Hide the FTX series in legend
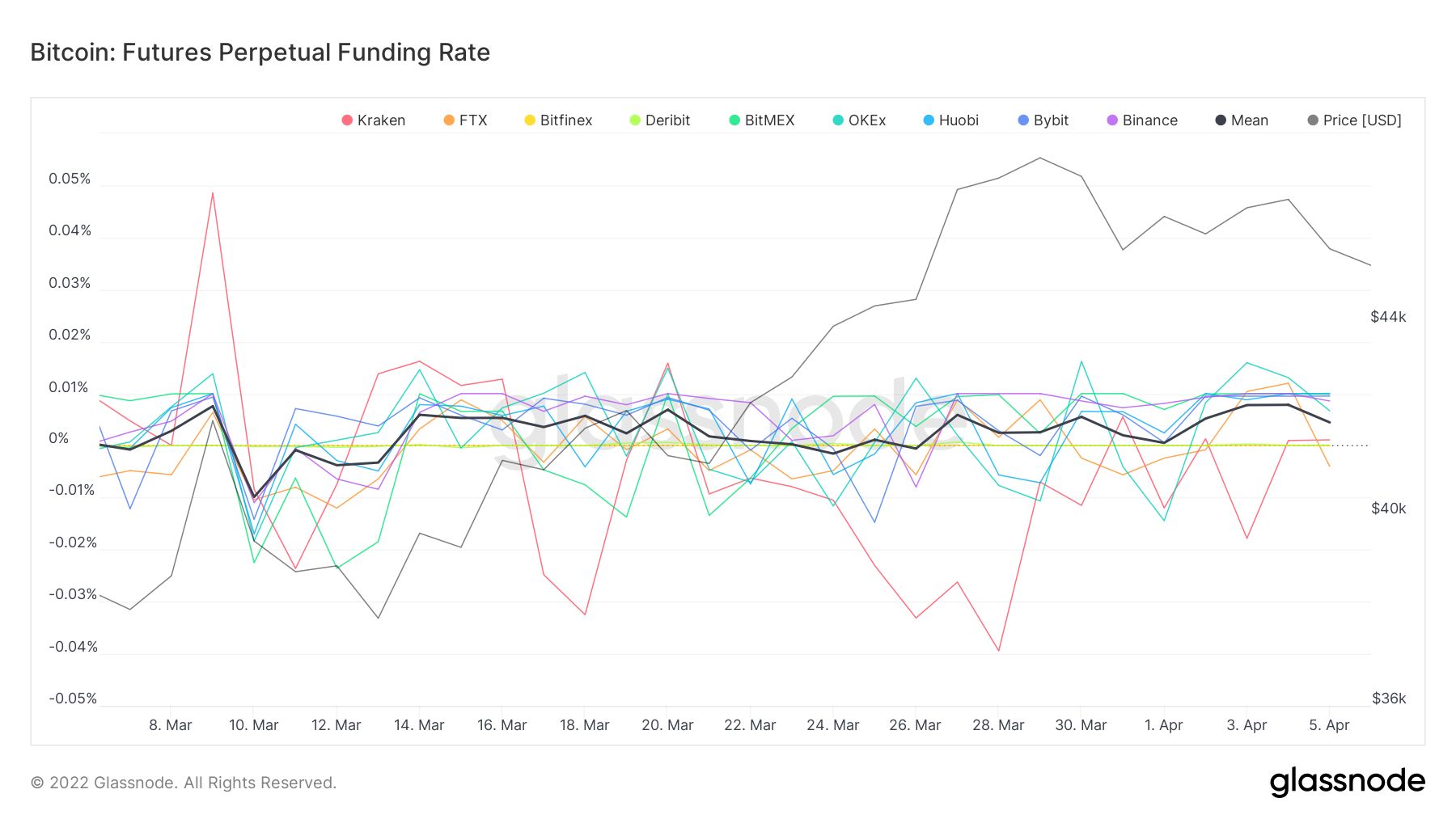The image size is (1456, 819). (x=465, y=120)
